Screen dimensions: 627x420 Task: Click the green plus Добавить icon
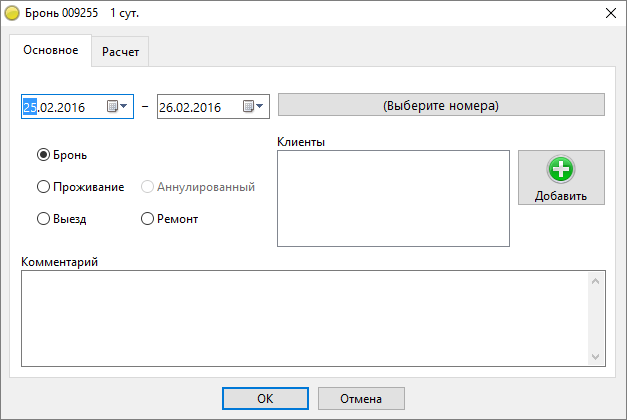point(561,169)
